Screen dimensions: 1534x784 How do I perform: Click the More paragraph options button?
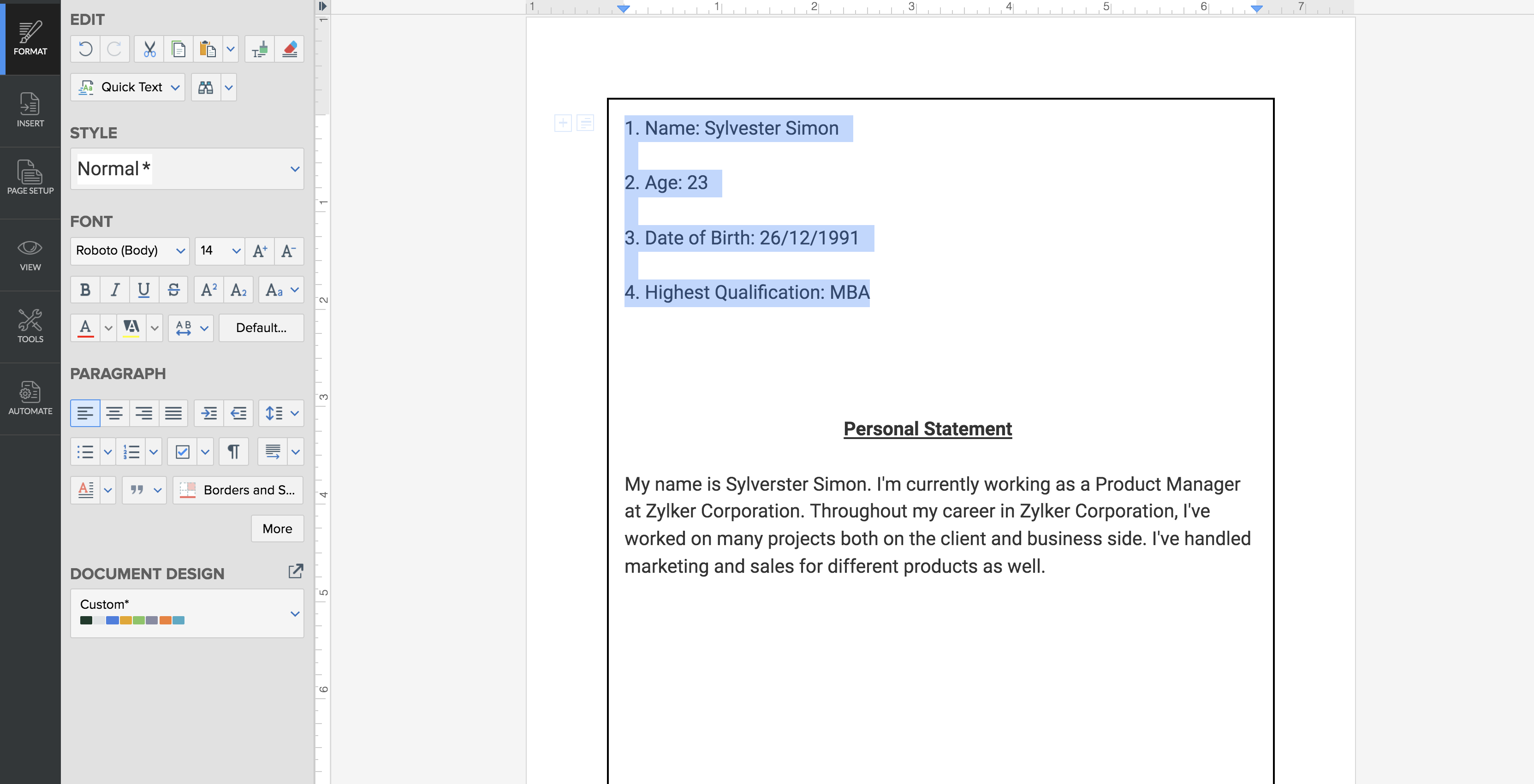(x=277, y=529)
